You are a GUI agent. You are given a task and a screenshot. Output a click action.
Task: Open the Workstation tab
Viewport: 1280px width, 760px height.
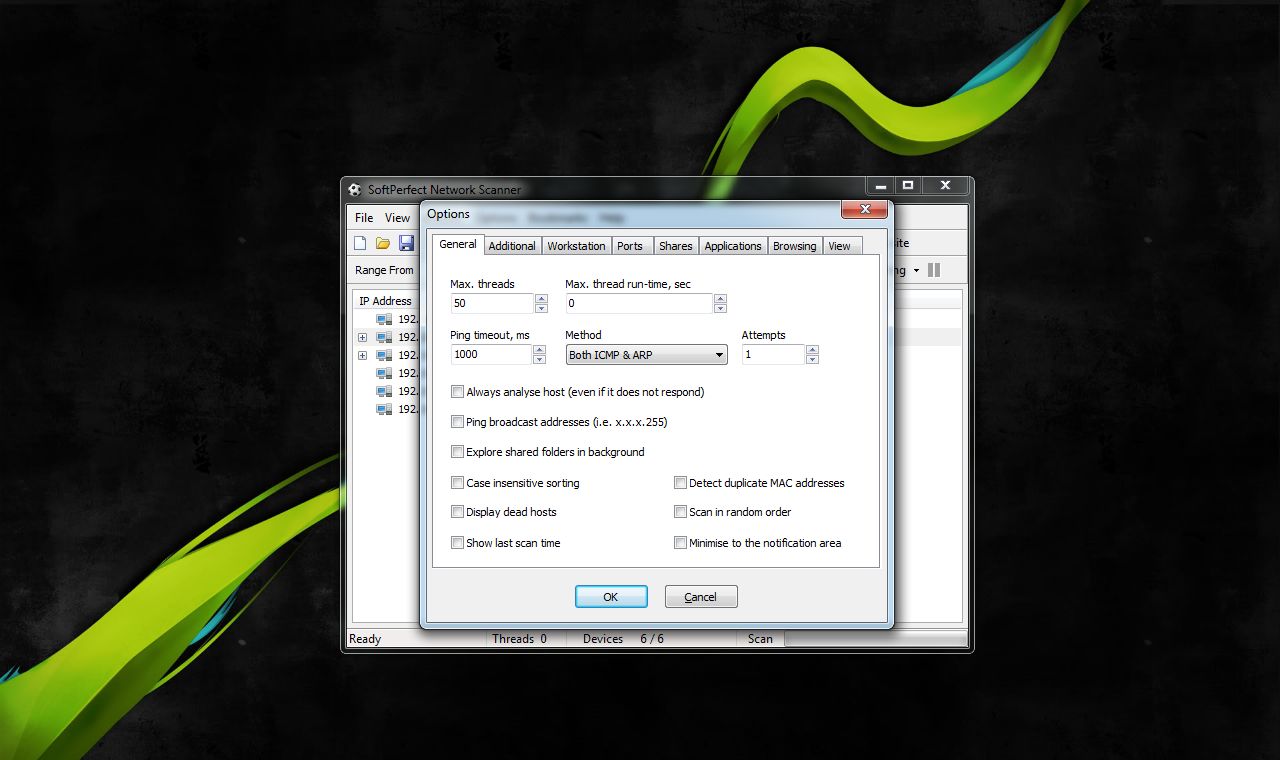coord(576,246)
